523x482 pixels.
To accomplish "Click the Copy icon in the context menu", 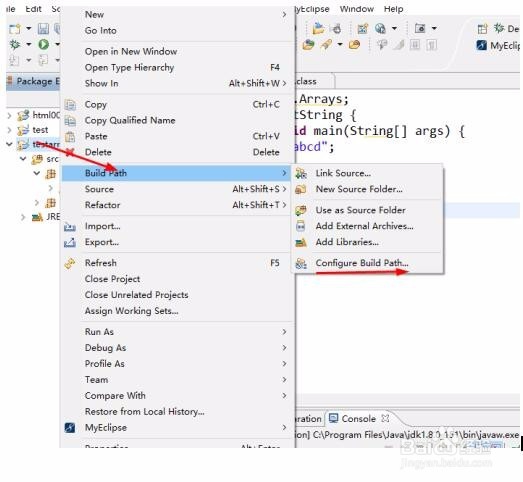I will pyautogui.click(x=70, y=105).
